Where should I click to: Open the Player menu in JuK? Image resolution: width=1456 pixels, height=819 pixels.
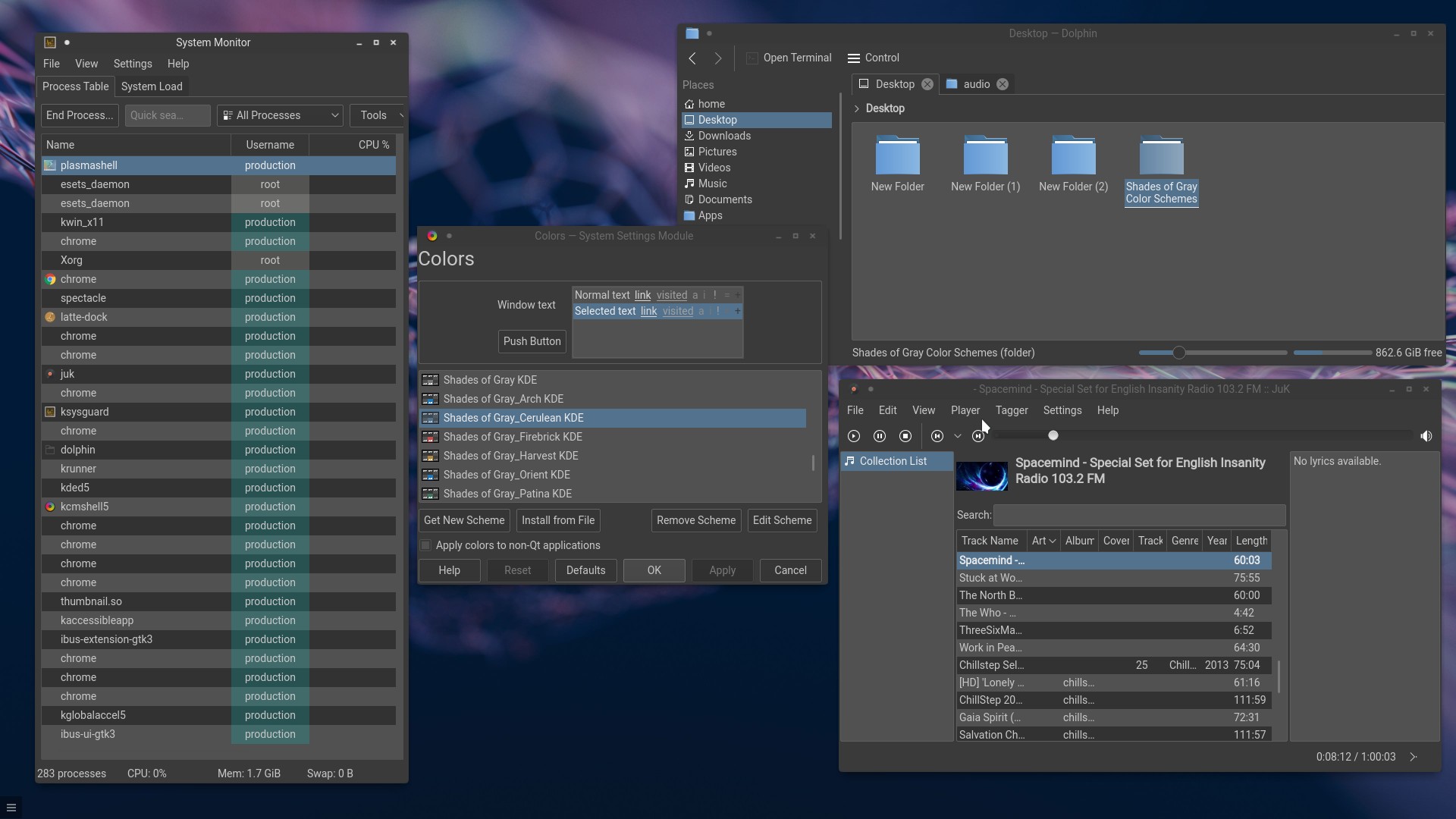(x=965, y=410)
